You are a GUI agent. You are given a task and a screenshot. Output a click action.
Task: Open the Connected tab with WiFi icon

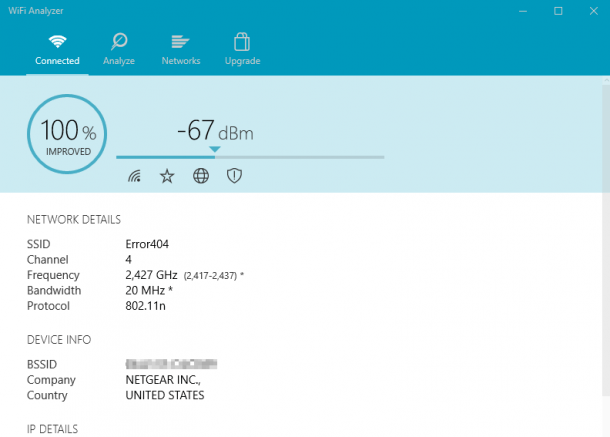pos(57,49)
